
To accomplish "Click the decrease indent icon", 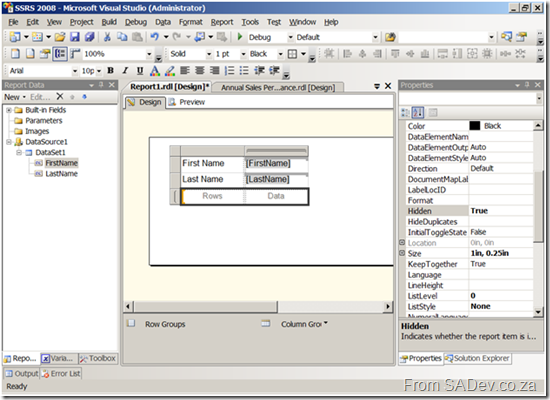I will click(259, 71).
